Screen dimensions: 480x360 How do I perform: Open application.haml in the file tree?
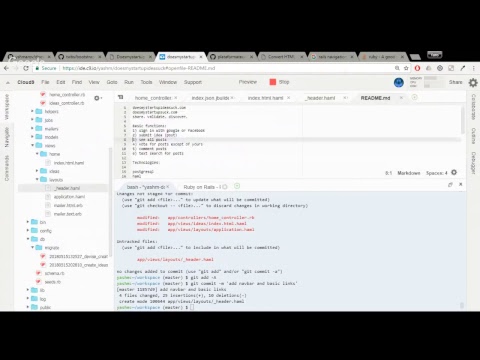(69, 197)
